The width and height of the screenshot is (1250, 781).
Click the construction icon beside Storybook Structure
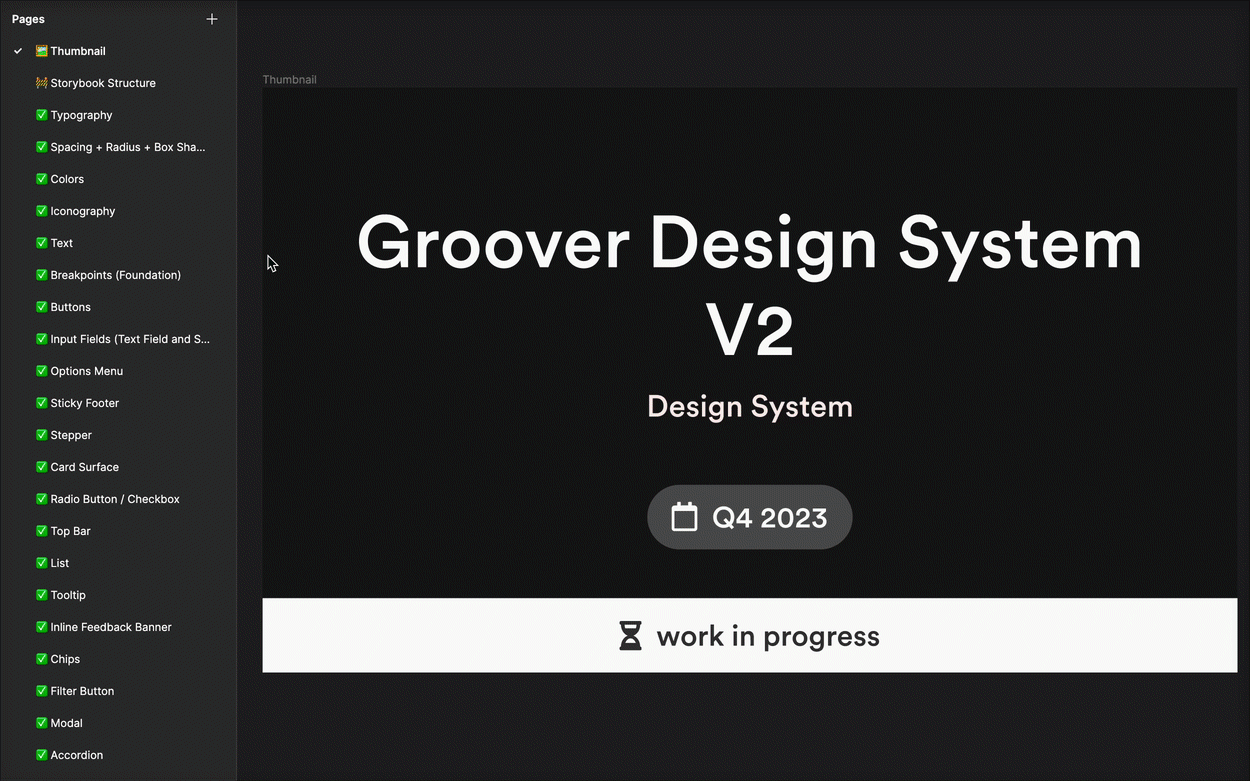40,83
